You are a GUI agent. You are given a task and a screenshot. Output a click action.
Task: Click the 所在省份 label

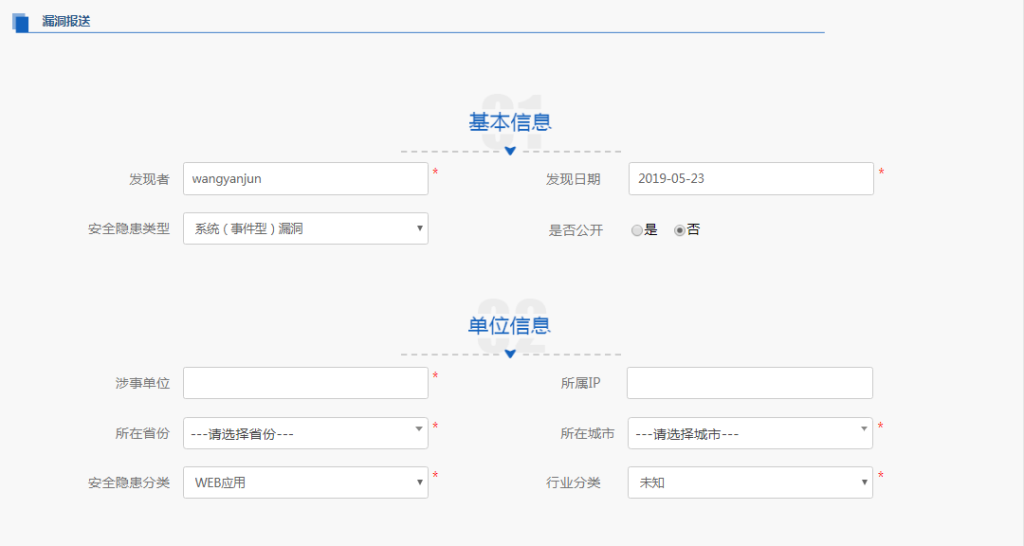click(x=142, y=434)
